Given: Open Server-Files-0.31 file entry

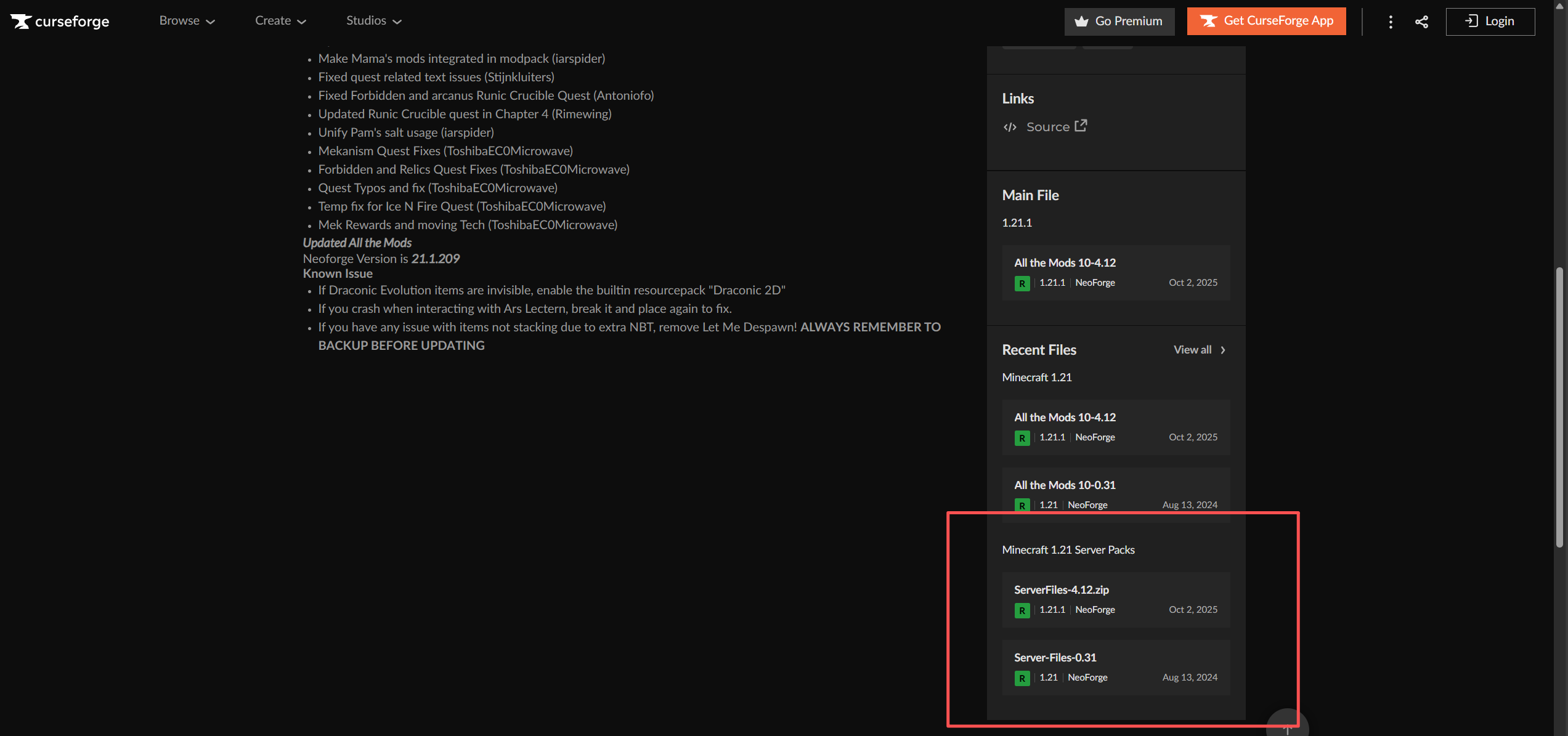Looking at the screenshot, I should coord(1055,657).
